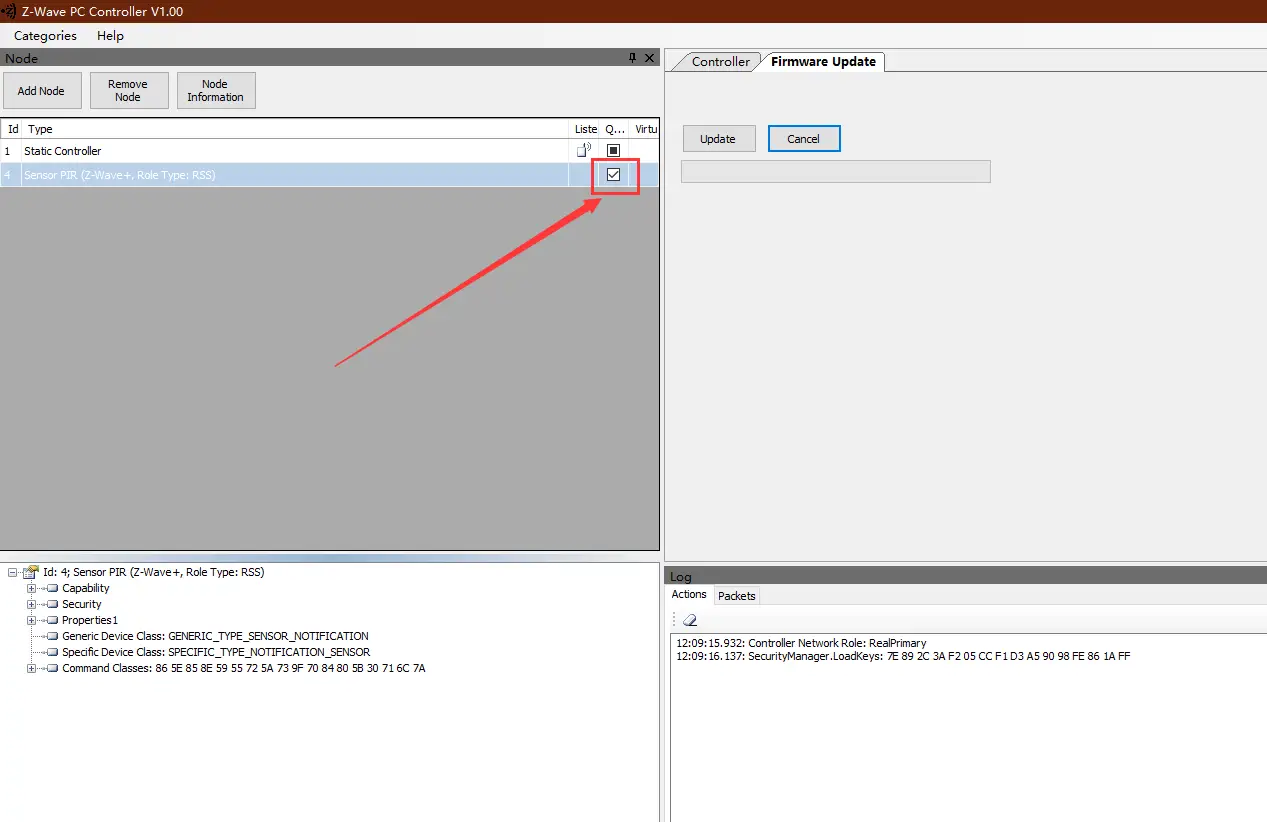Viewport: 1267px width, 822px height.
Task: Click the Z-Wave app icon in title bar
Action: [7, 11]
